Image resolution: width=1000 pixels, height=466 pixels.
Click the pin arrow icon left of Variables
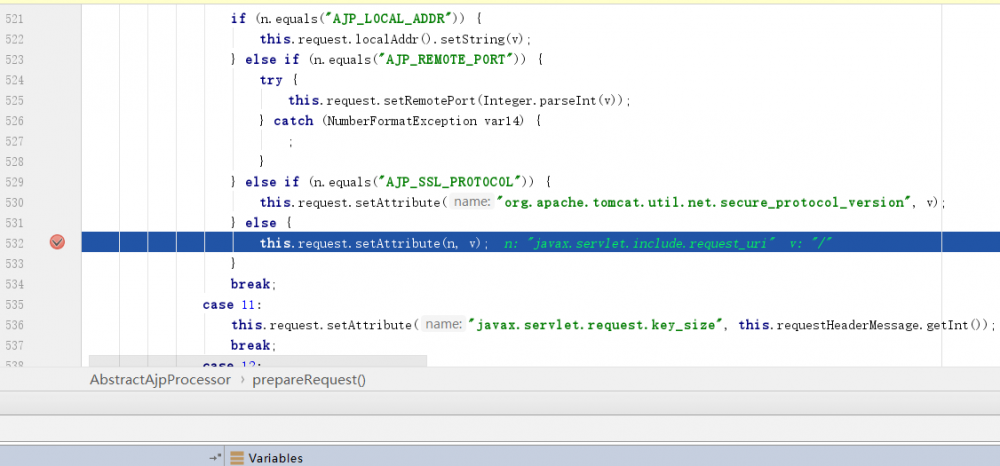pos(215,458)
